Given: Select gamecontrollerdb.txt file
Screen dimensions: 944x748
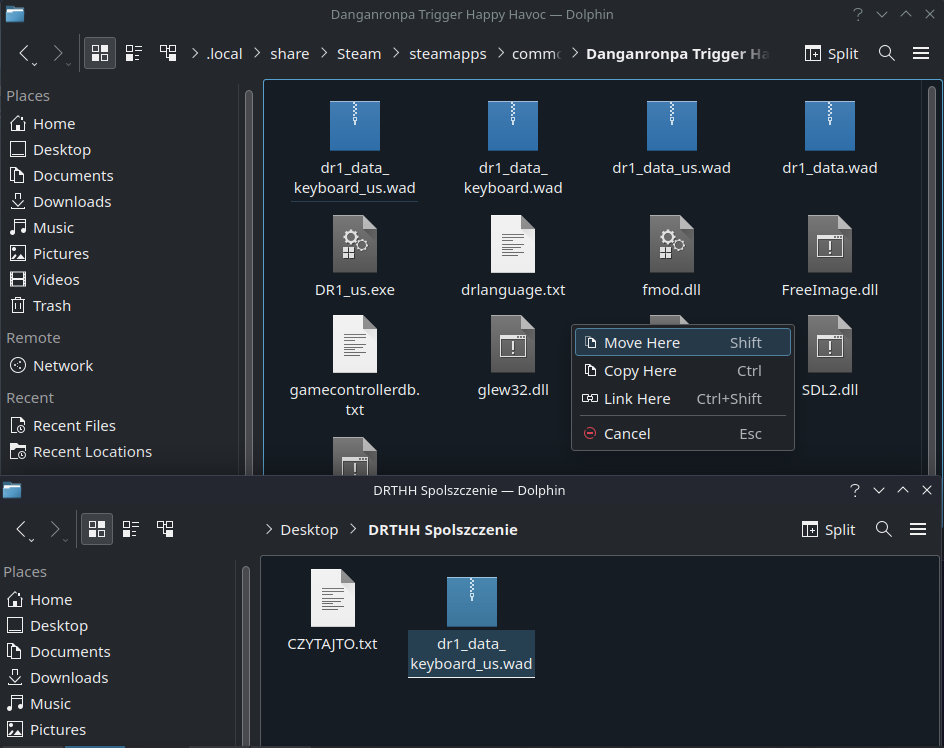Looking at the screenshot, I should 355,366.
